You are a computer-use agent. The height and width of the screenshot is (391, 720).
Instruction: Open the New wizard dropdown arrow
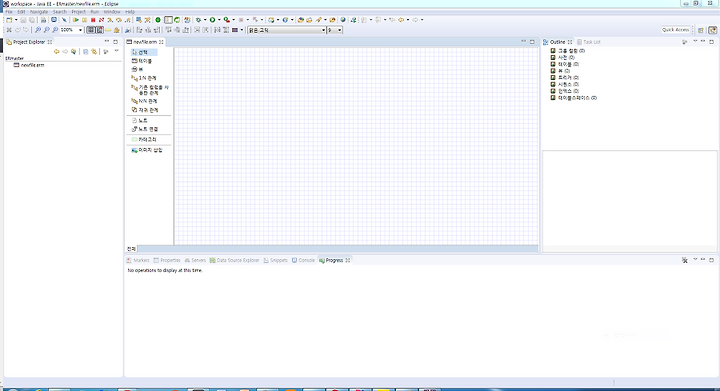point(16,20)
